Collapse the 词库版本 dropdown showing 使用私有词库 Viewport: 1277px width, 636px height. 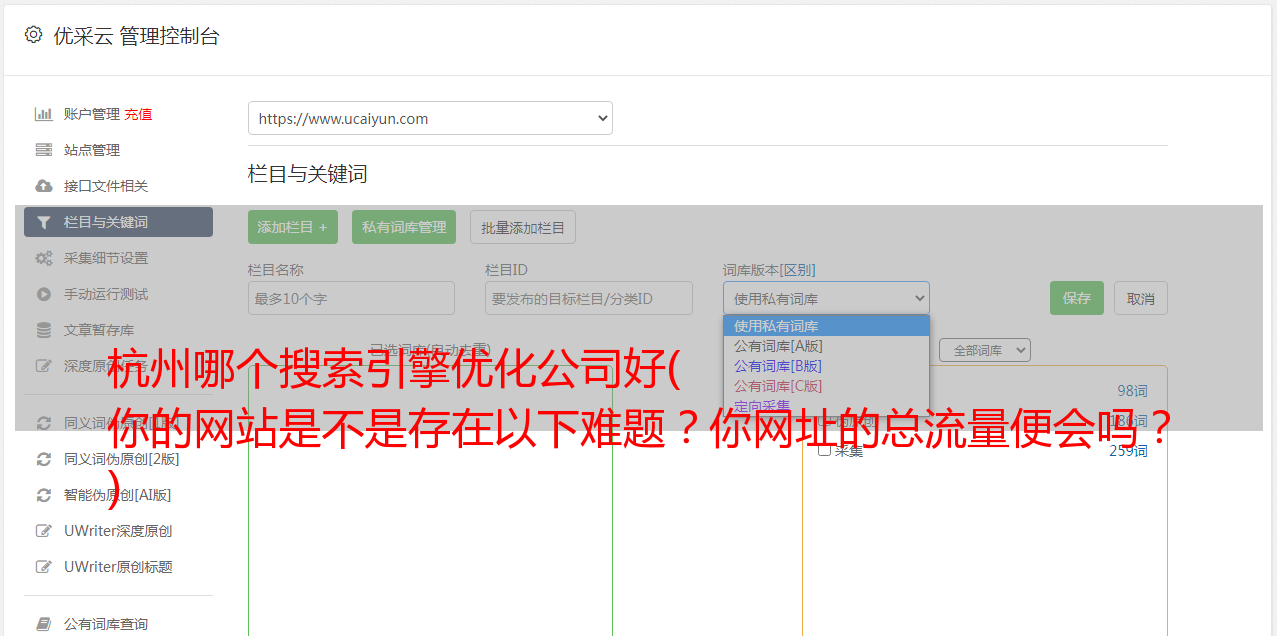click(826, 298)
